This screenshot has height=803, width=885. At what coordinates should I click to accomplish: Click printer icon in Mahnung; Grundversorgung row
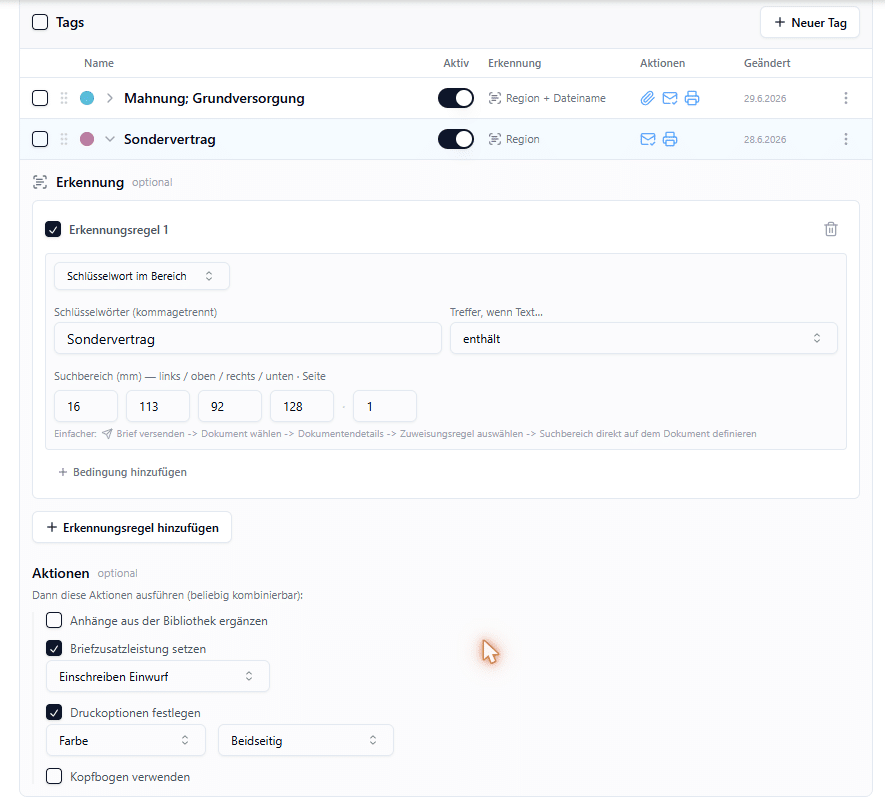pos(692,98)
